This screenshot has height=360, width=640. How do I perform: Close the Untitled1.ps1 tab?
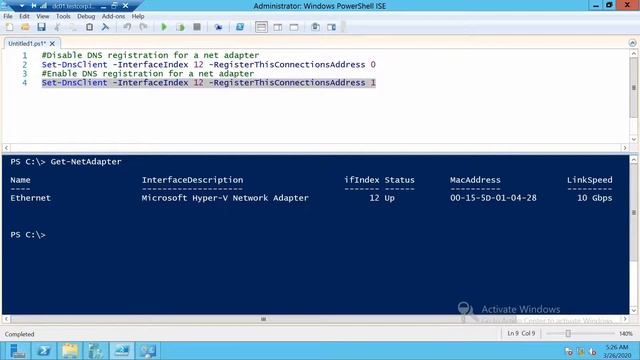point(52,43)
